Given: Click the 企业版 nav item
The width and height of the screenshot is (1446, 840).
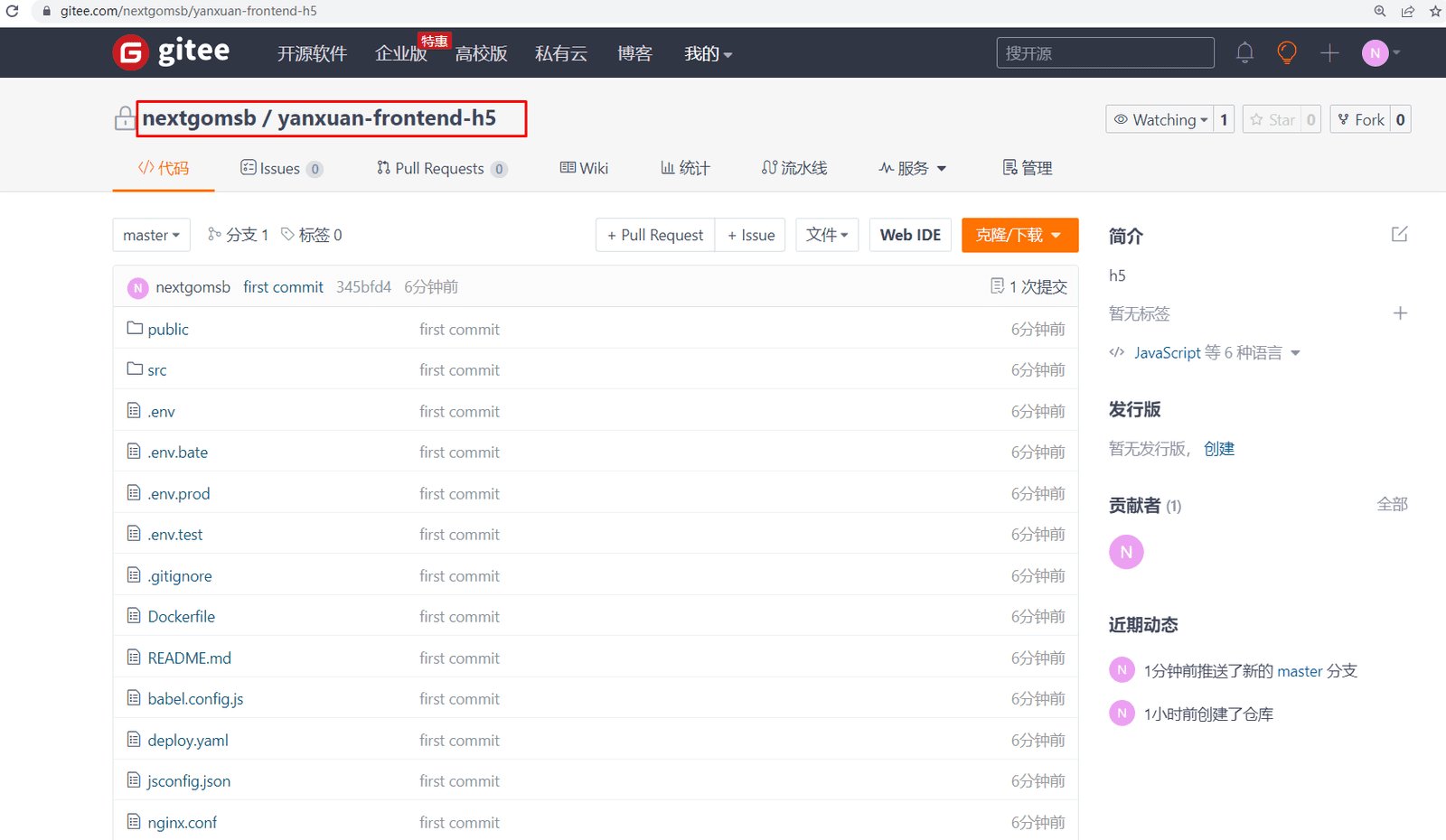Looking at the screenshot, I should tap(401, 54).
